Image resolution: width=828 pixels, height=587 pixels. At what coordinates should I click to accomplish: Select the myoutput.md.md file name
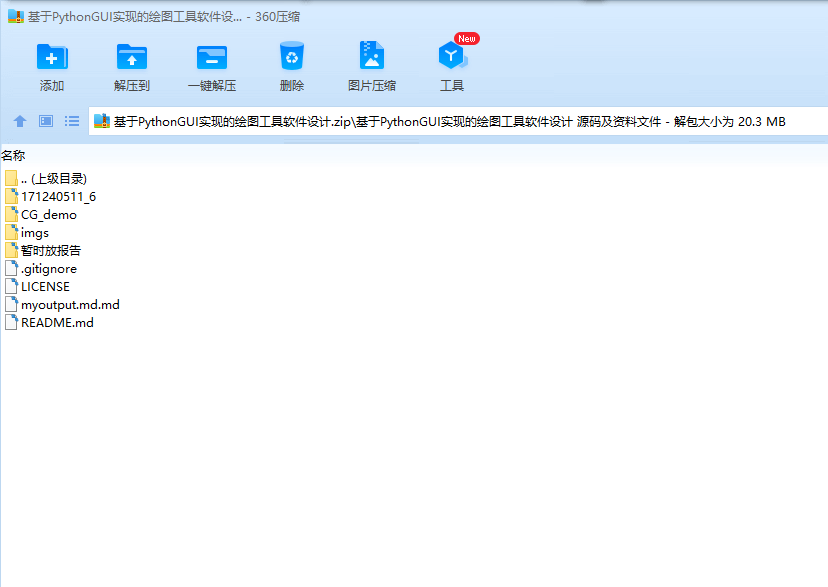(70, 304)
